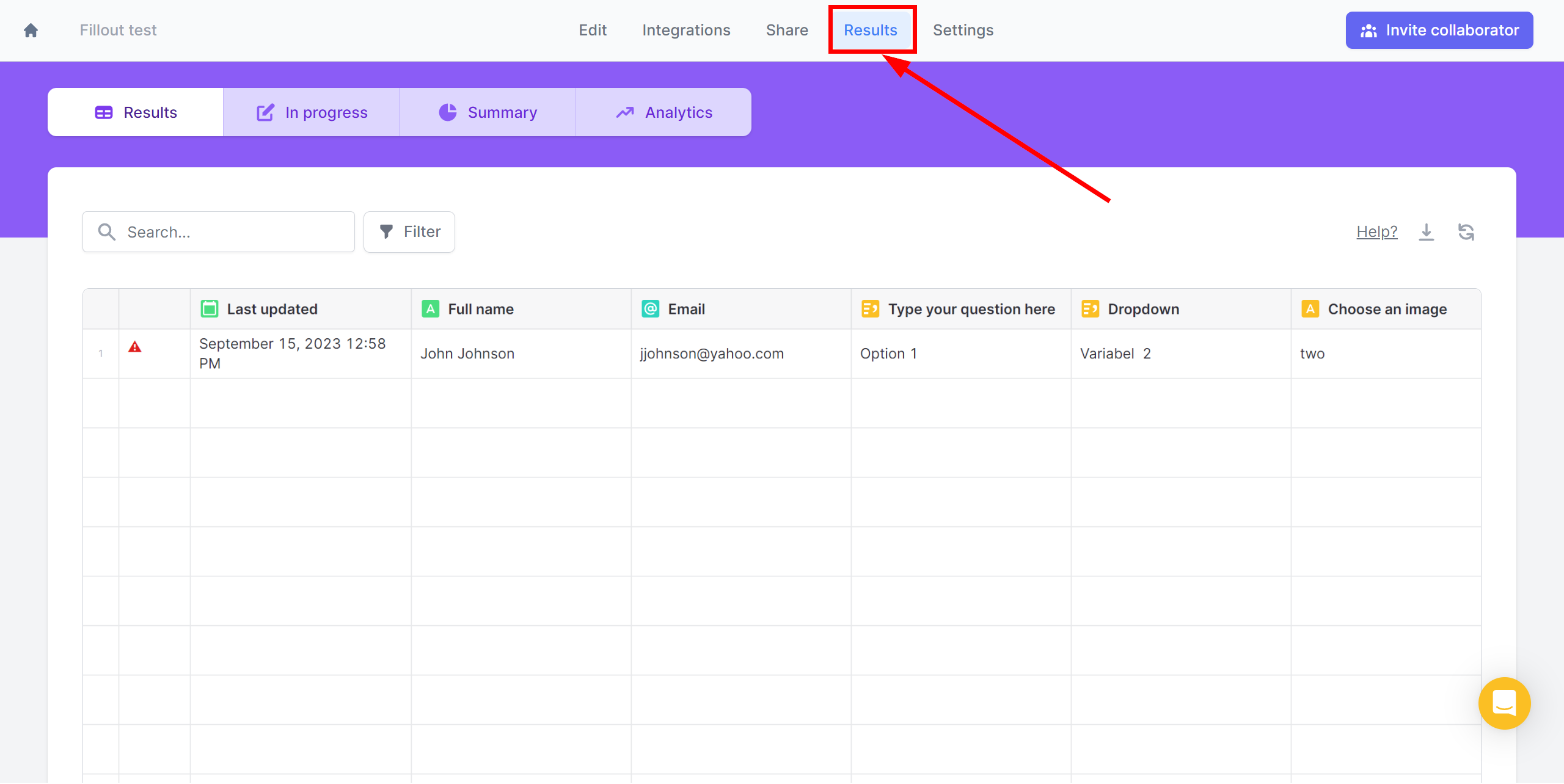
Task: Click the search magnifier icon
Action: pyautogui.click(x=107, y=232)
